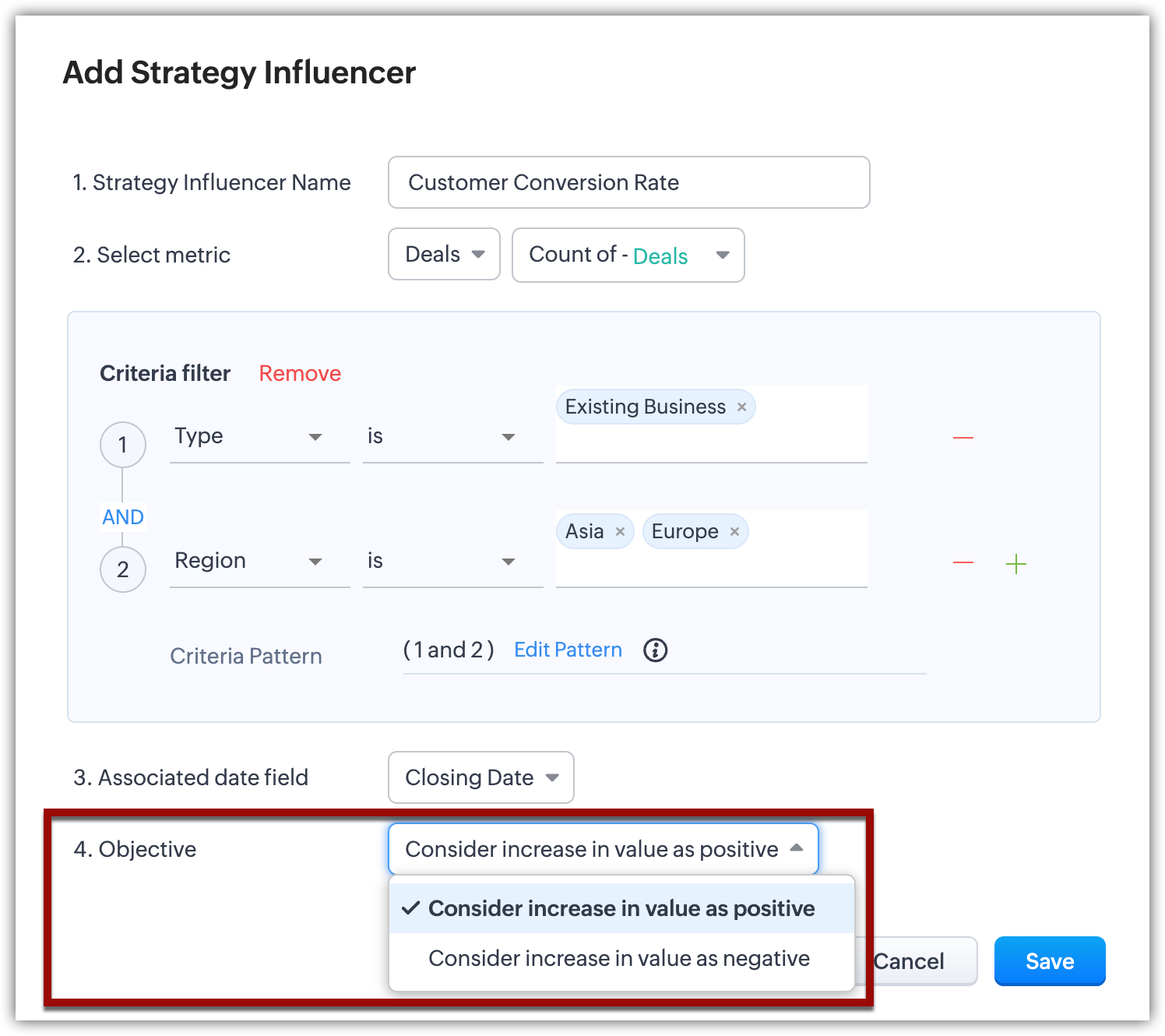Choose Consider increase in value as positive option
This screenshot has height=1036, width=1165.
(621, 909)
